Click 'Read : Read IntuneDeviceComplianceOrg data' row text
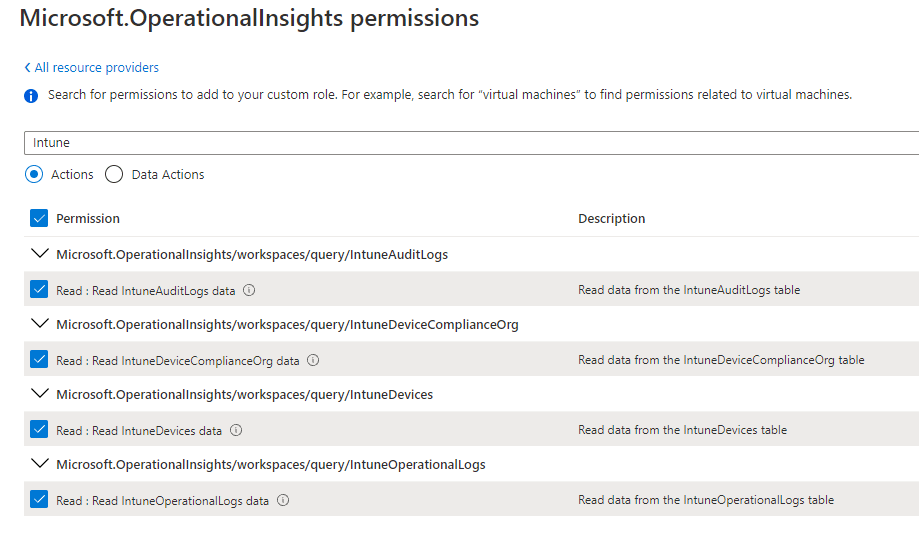This screenshot has width=919, height=560. point(178,361)
